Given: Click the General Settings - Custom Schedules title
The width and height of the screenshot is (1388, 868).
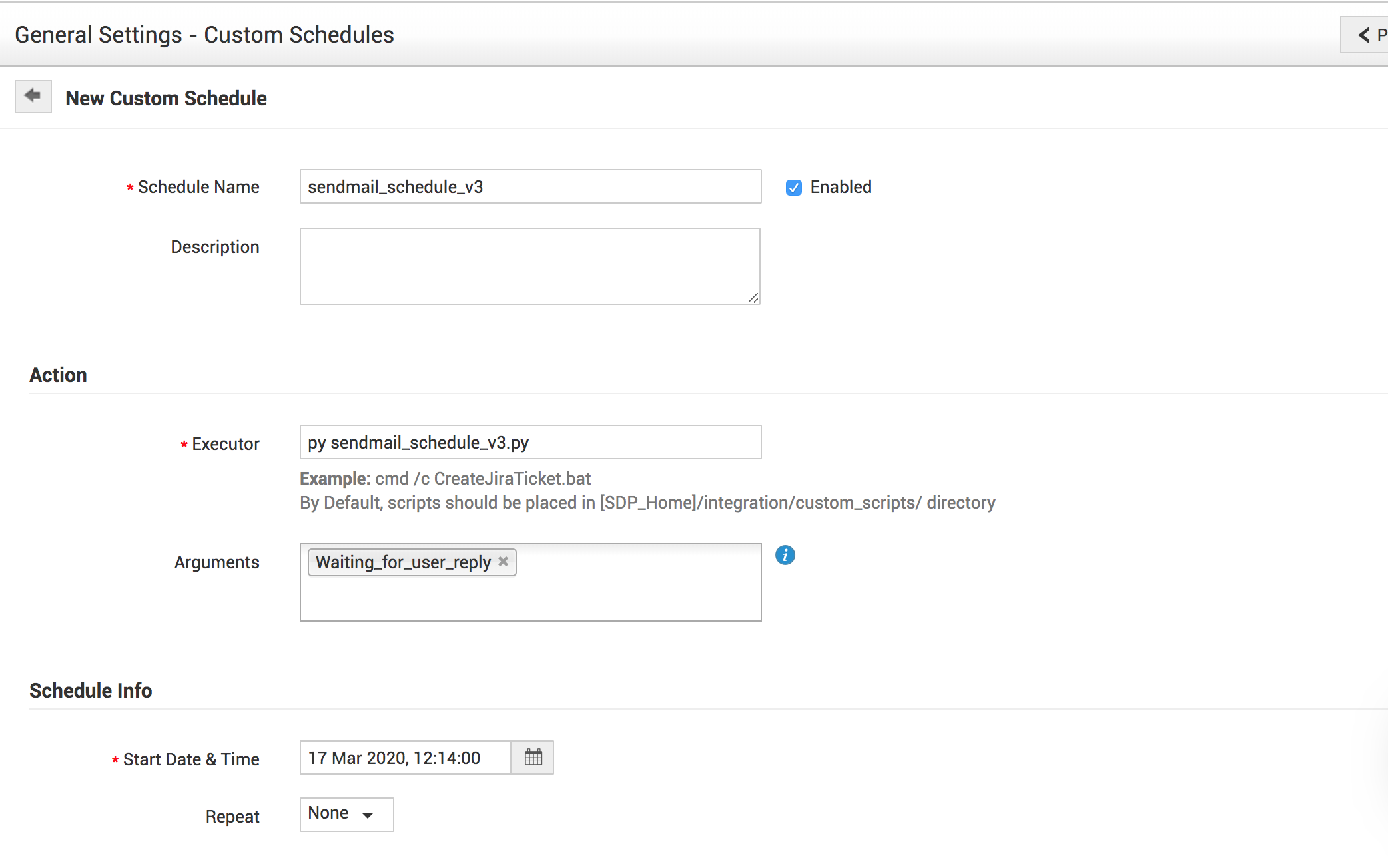Looking at the screenshot, I should [204, 35].
